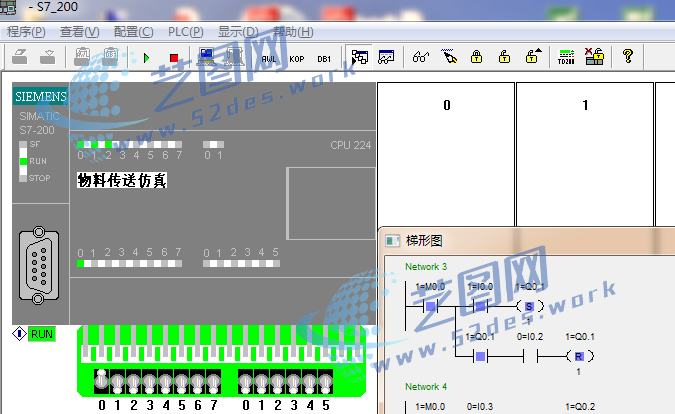Open the KOP ladder view
This screenshot has height=414, width=675.
297,59
